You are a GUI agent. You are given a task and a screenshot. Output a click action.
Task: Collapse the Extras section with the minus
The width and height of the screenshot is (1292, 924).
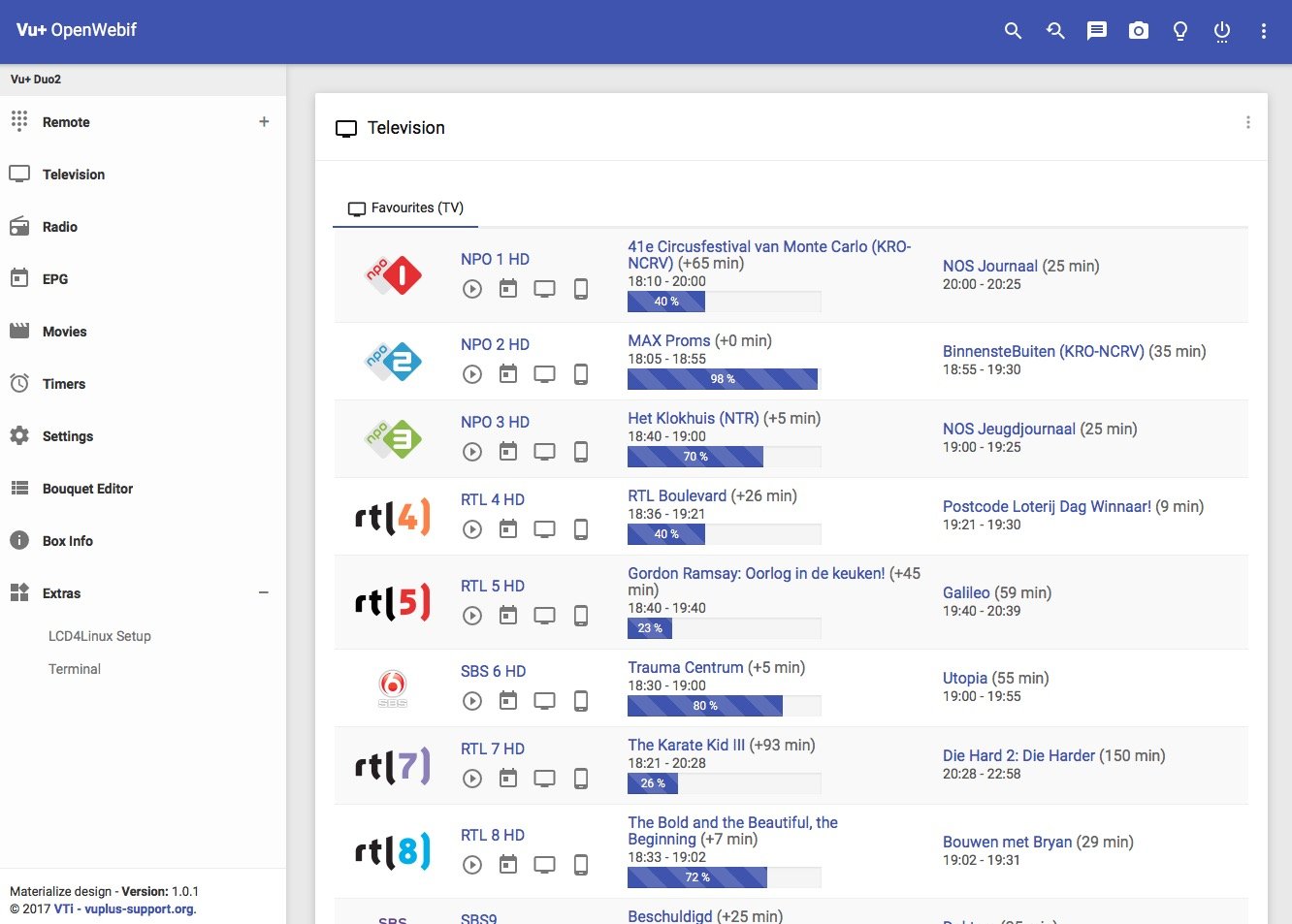264,592
